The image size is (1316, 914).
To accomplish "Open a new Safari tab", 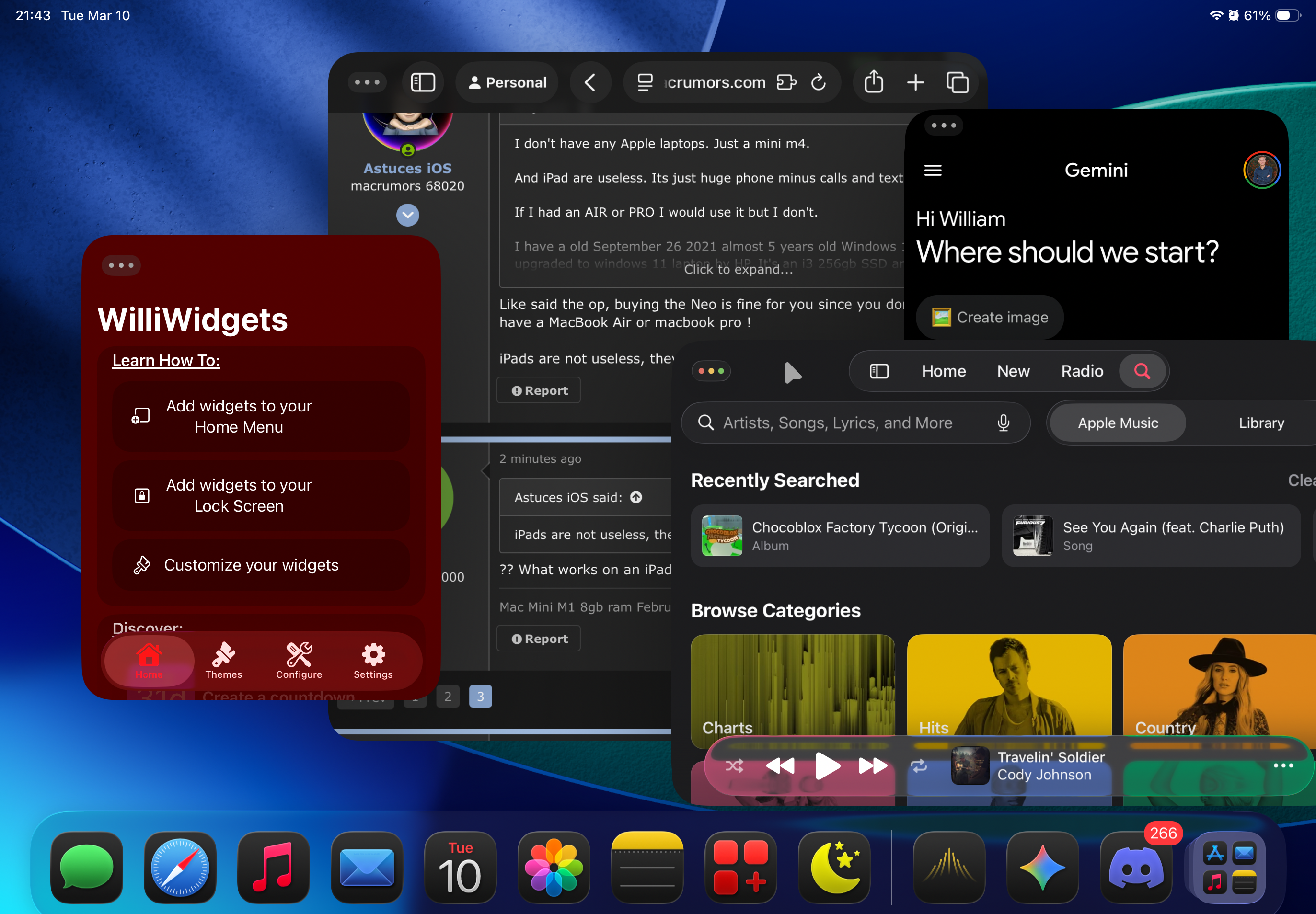I will (x=915, y=82).
